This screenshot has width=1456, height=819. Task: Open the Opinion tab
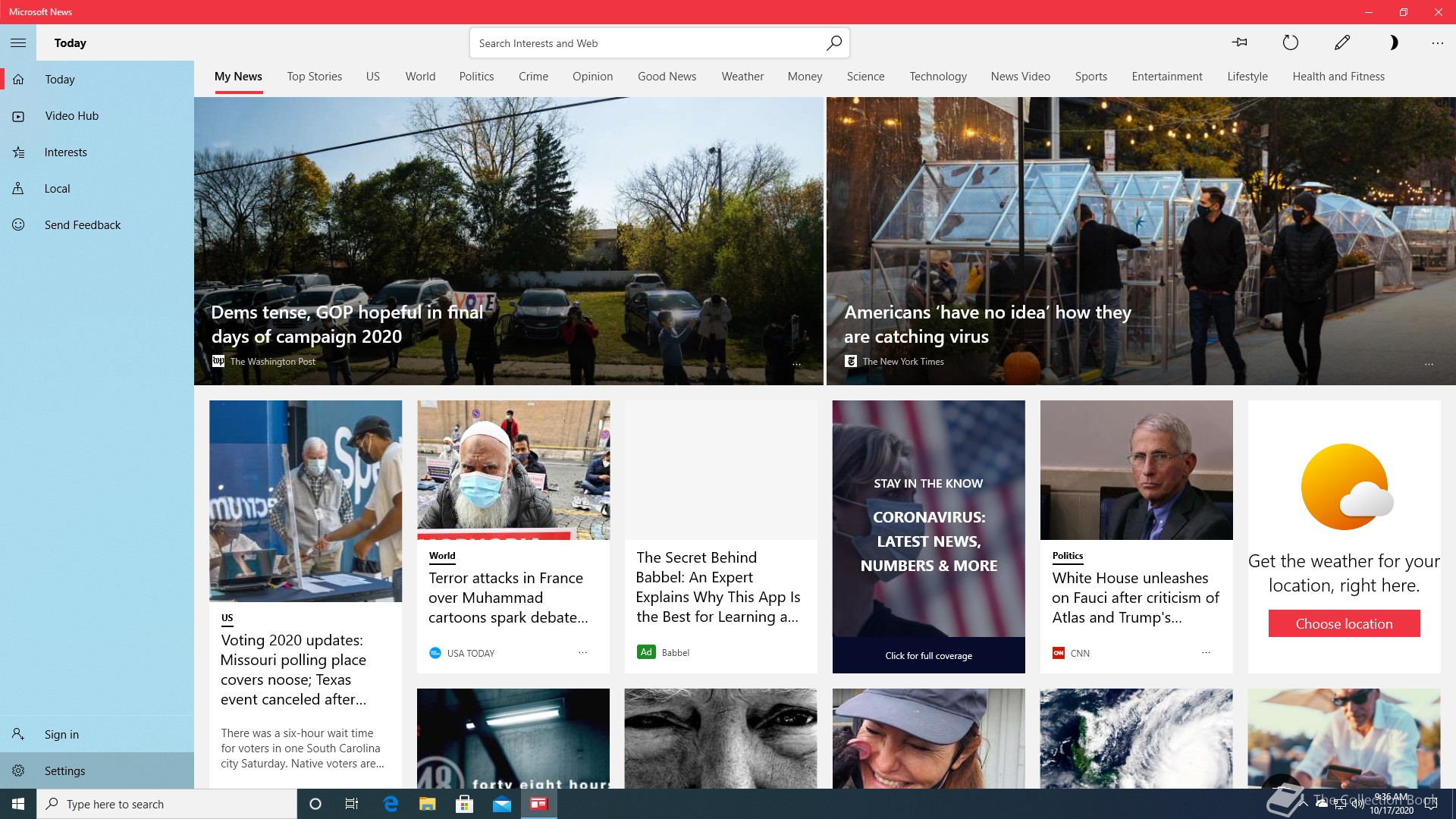592,77
